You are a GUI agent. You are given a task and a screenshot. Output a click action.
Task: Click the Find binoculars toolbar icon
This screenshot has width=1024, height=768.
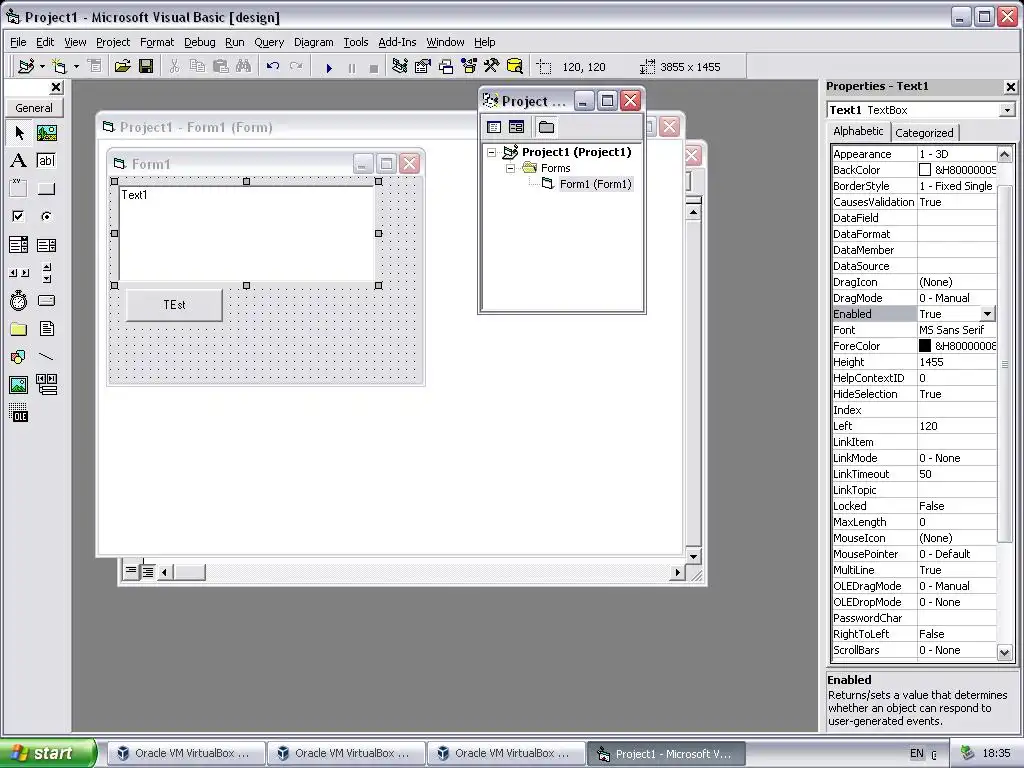(x=244, y=66)
